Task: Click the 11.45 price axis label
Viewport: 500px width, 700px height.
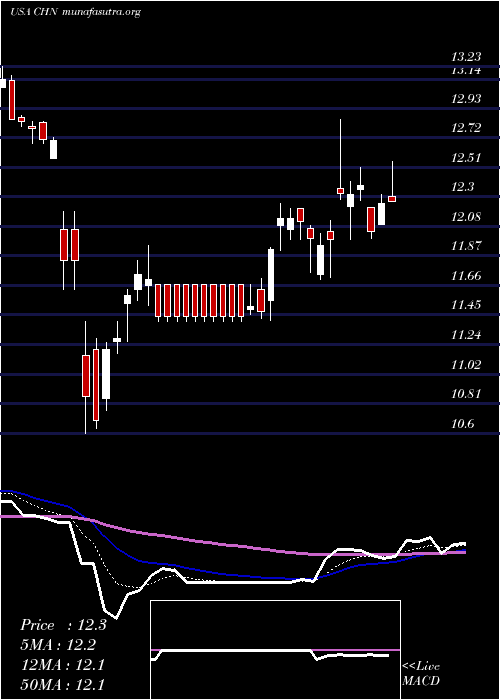Action: [466, 305]
